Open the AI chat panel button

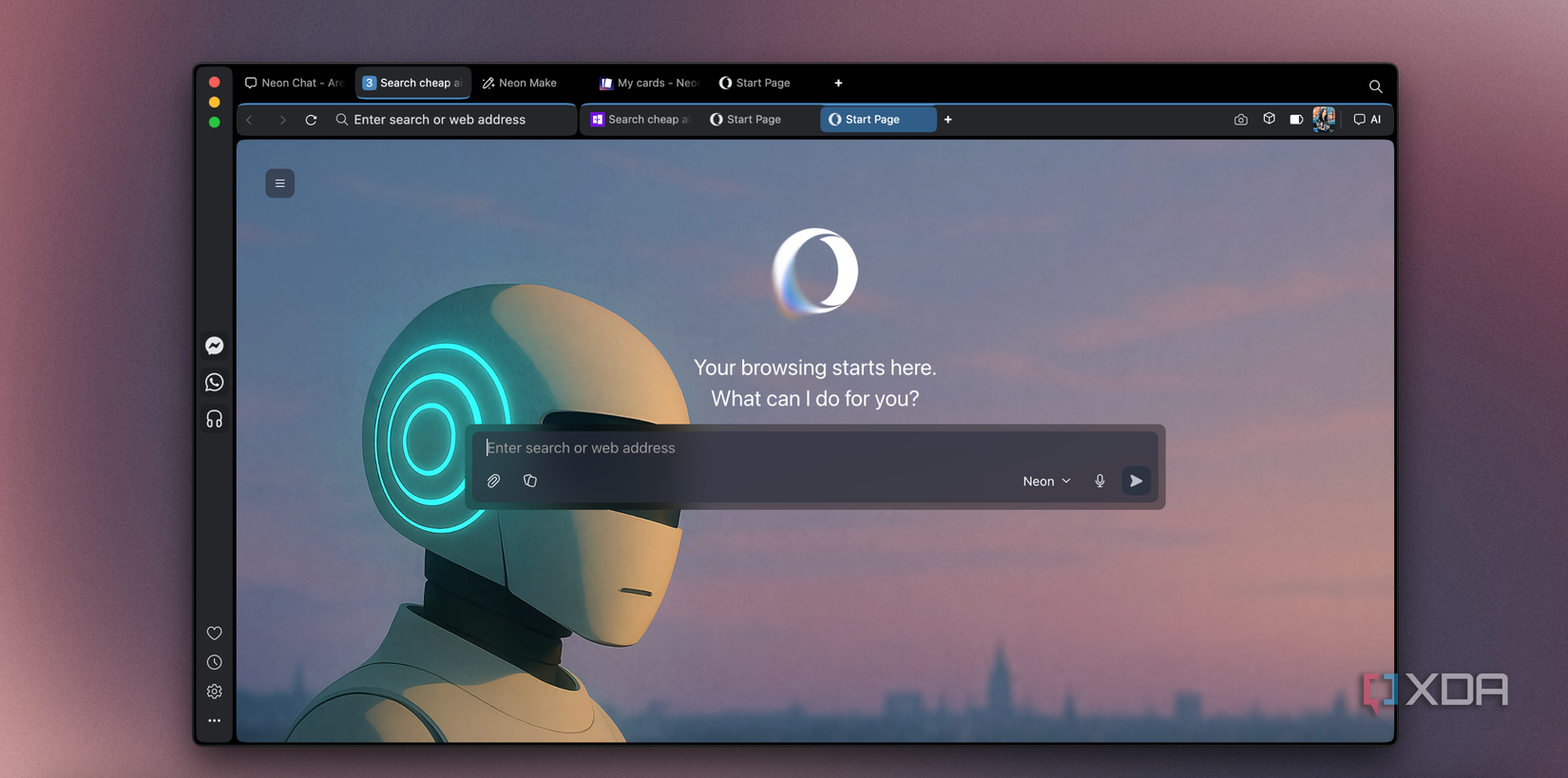click(1367, 120)
